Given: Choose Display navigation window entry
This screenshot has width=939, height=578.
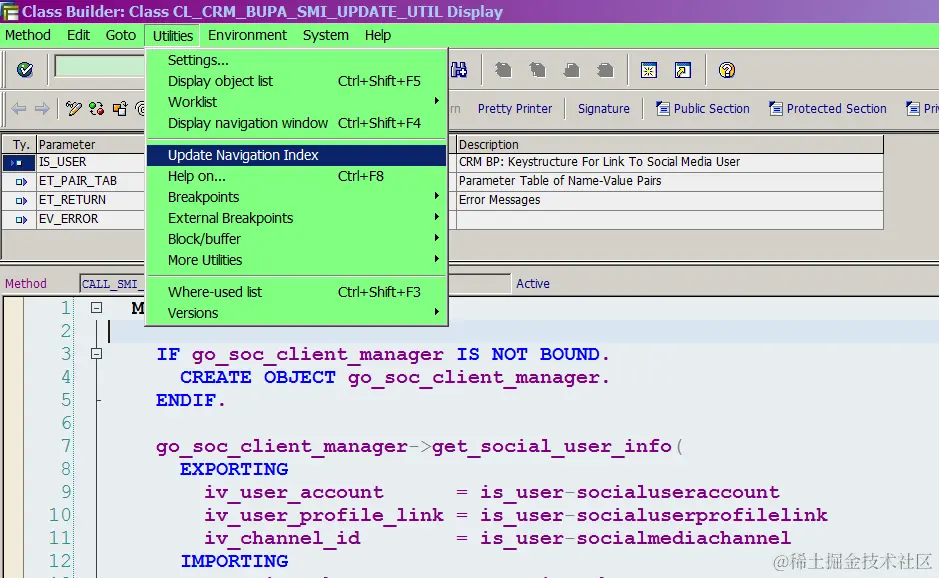Looking at the screenshot, I should coord(296,123).
